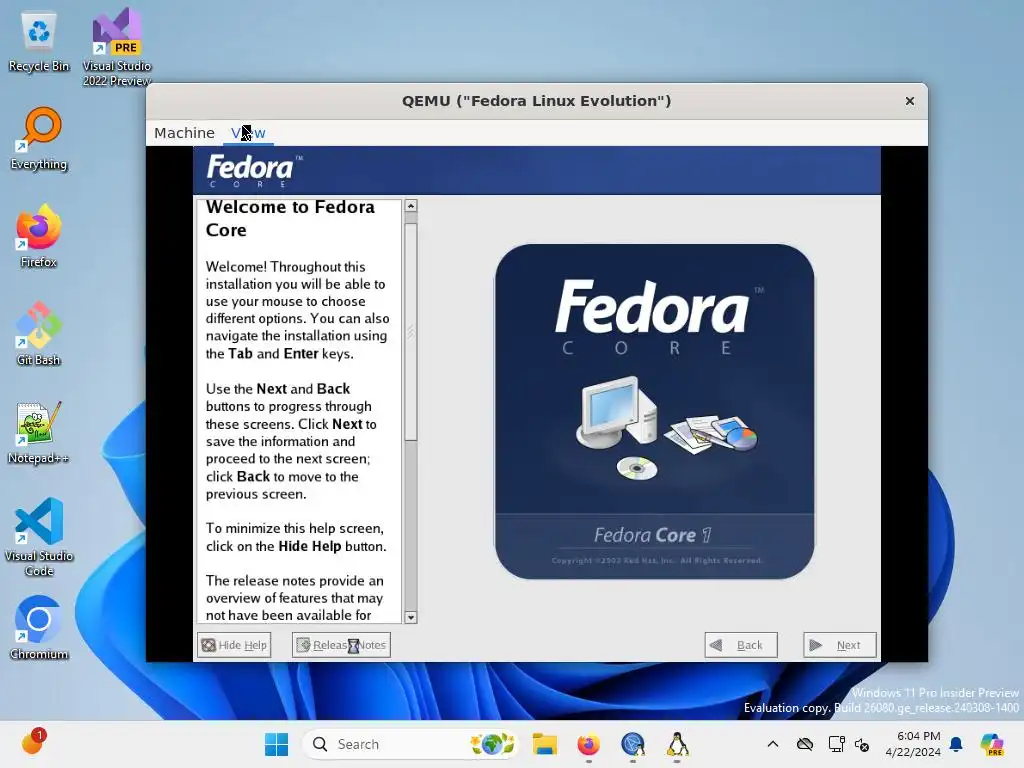Open File Explorer from the taskbar
The width and height of the screenshot is (1024, 768).
545,744
